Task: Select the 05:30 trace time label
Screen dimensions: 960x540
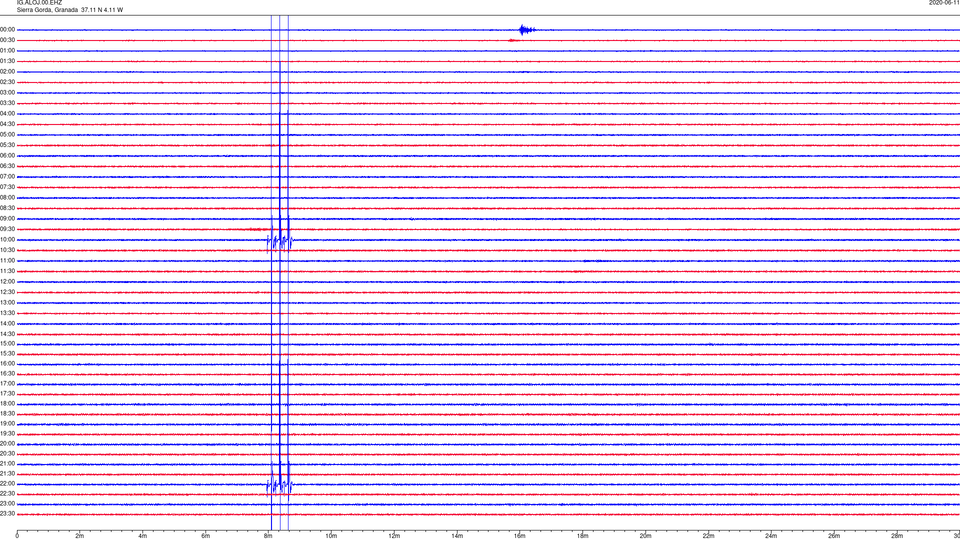Action: tap(7, 145)
